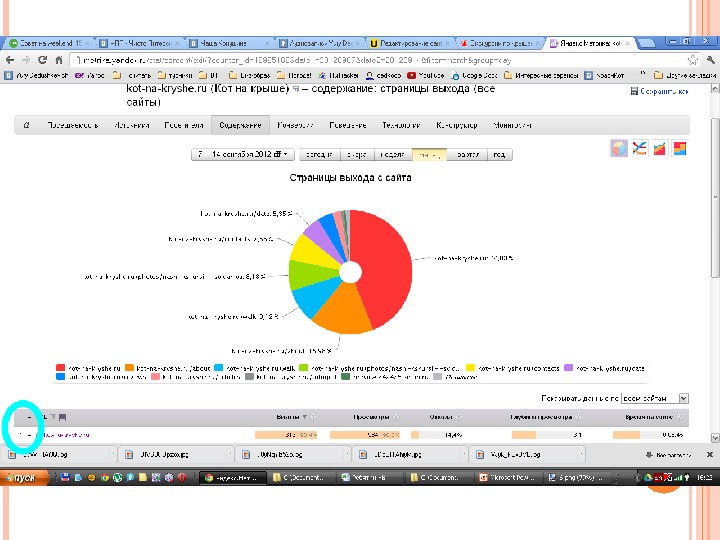This screenshot has width=720, height=540.
Task: Click the help icon next to Глубина просмотра
Action: click(x=578, y=417)
